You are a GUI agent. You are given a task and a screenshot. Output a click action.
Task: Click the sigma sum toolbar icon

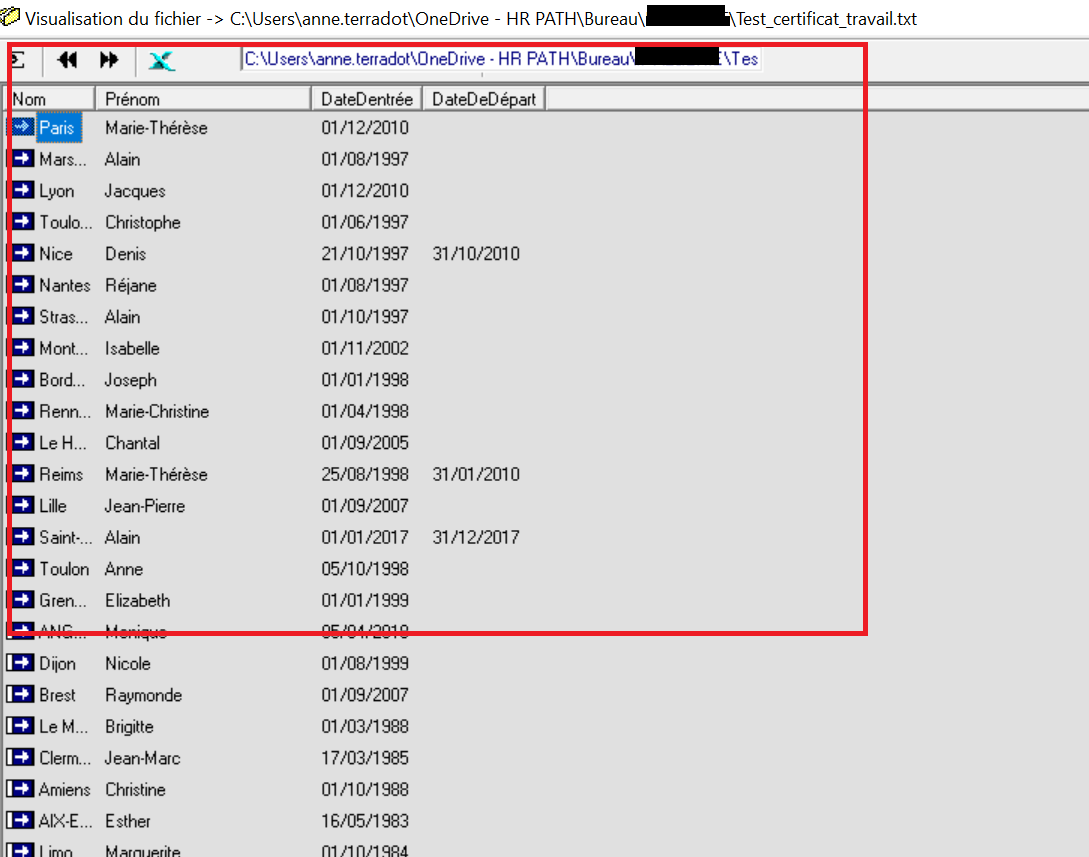17,60
